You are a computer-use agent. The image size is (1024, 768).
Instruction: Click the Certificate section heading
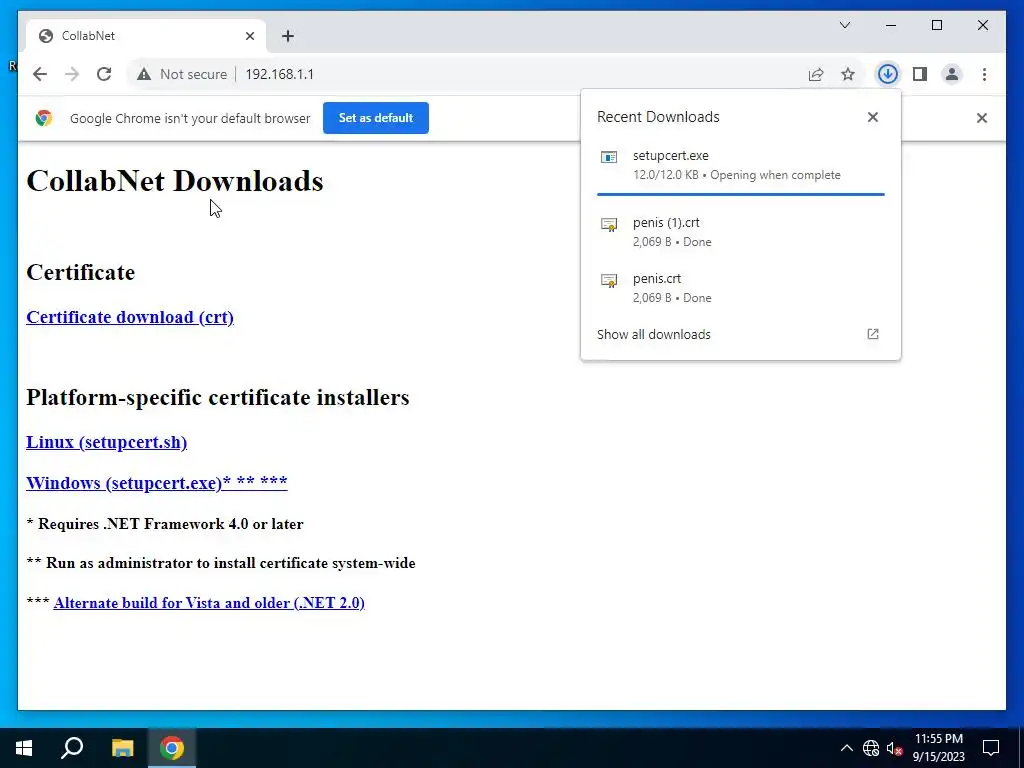pos(80,272)
